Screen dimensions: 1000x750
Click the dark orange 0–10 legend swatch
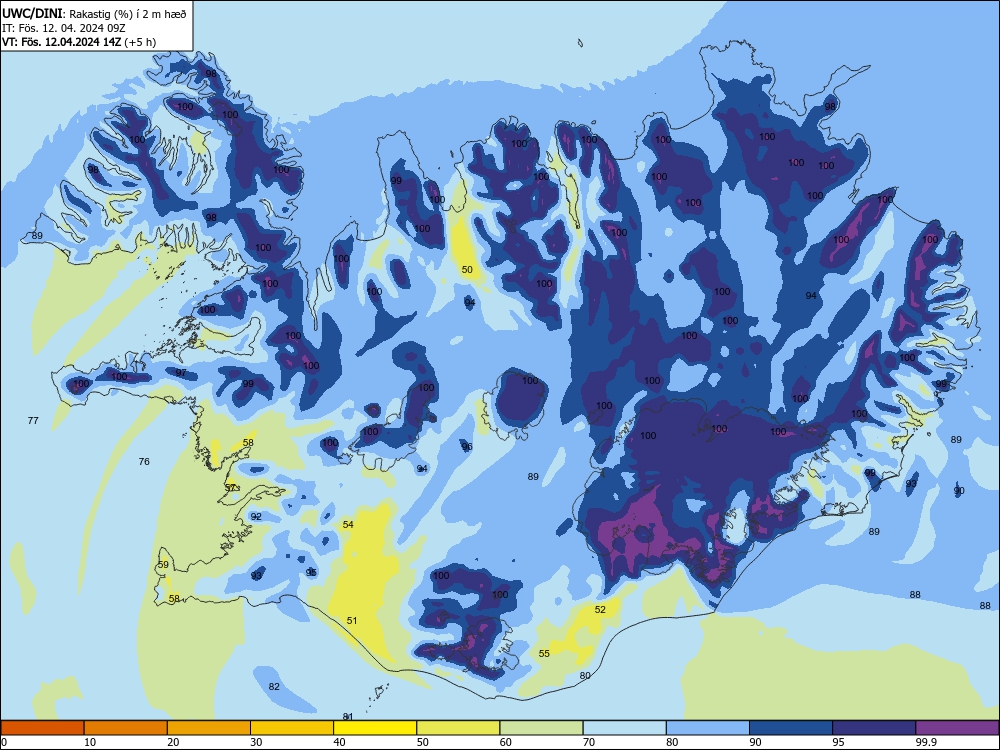tap(42, 728)
